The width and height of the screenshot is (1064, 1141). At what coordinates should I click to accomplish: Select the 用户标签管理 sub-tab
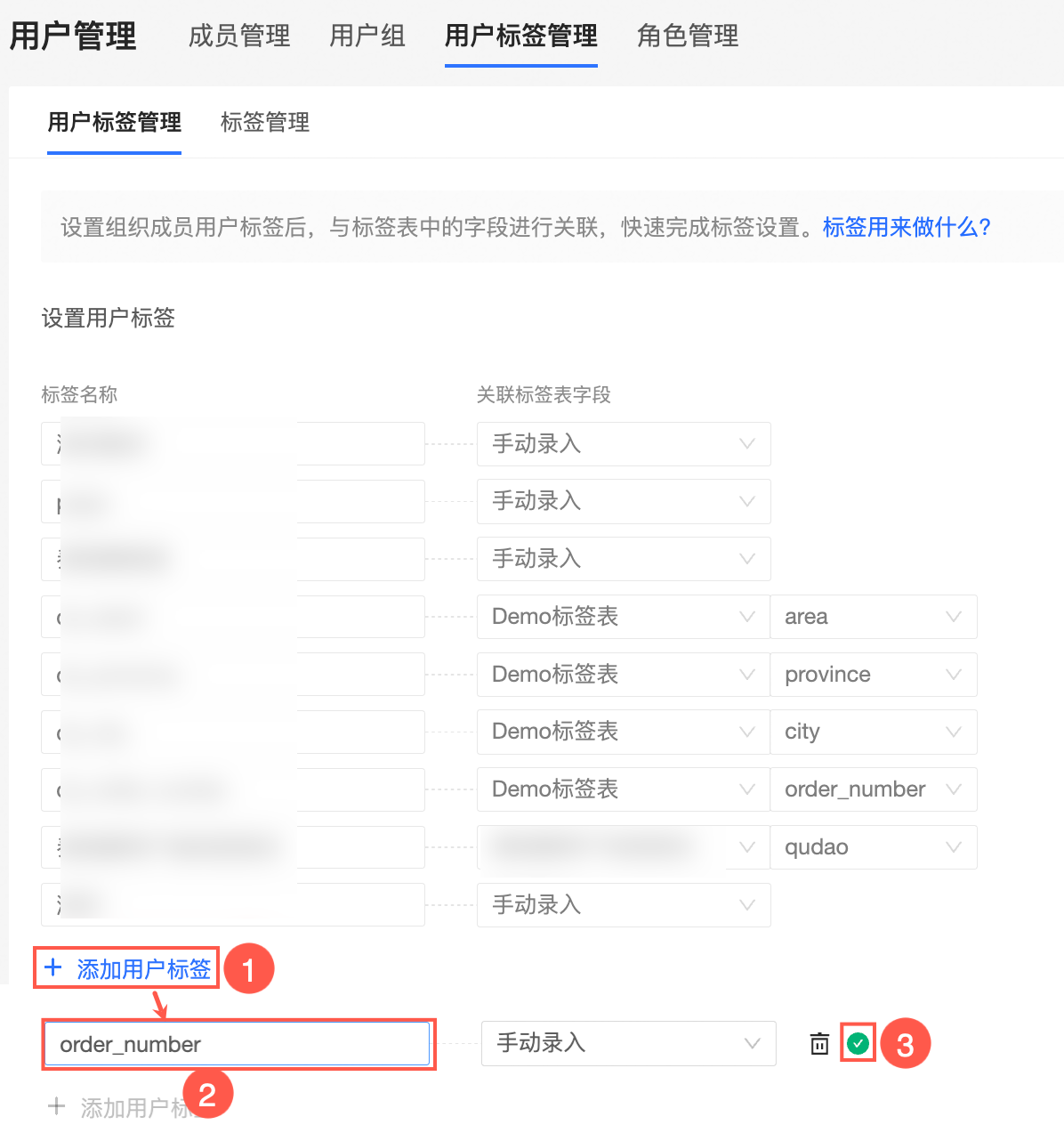coord(114,122)
